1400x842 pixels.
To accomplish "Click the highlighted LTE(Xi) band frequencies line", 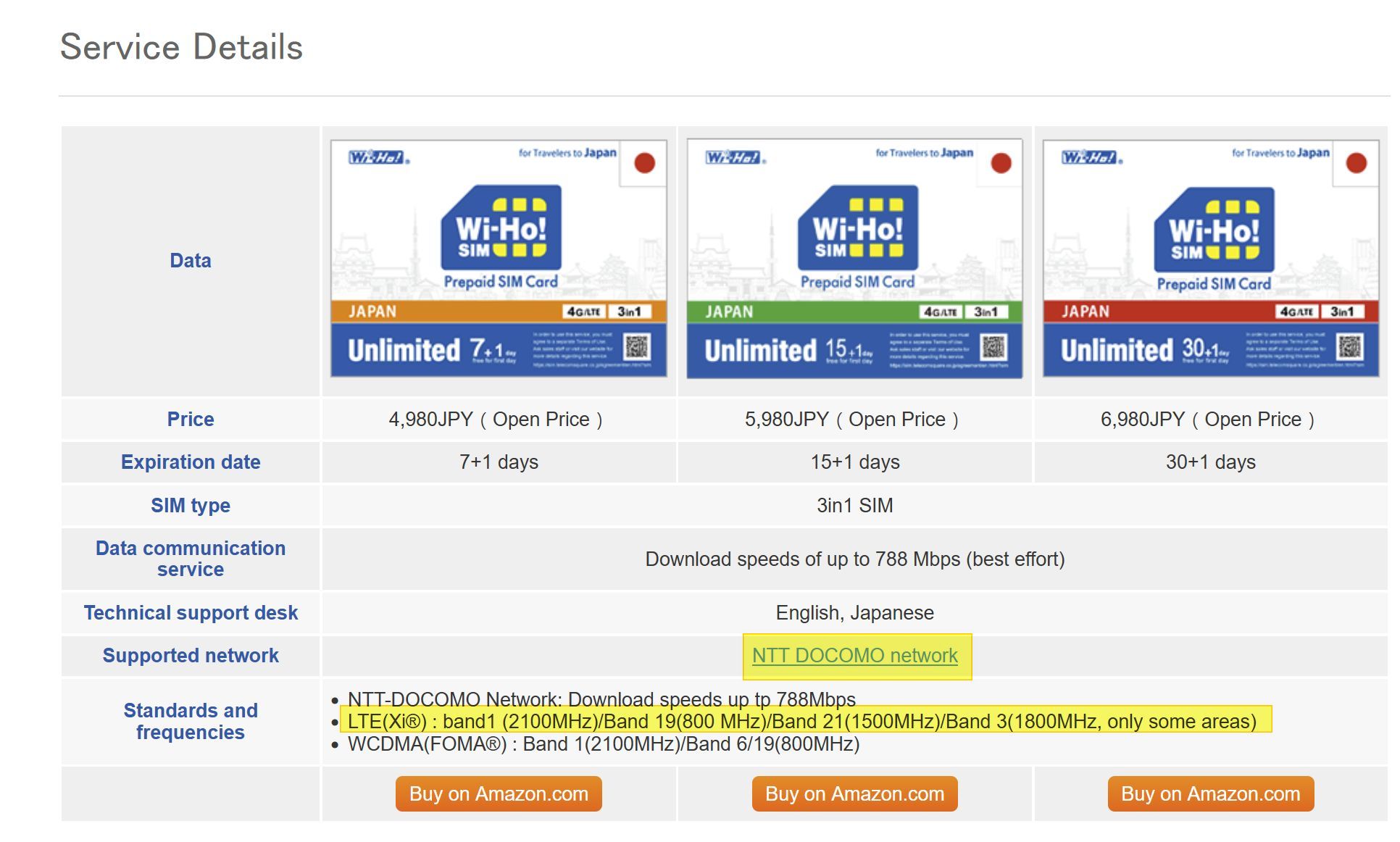I will 801,722.
